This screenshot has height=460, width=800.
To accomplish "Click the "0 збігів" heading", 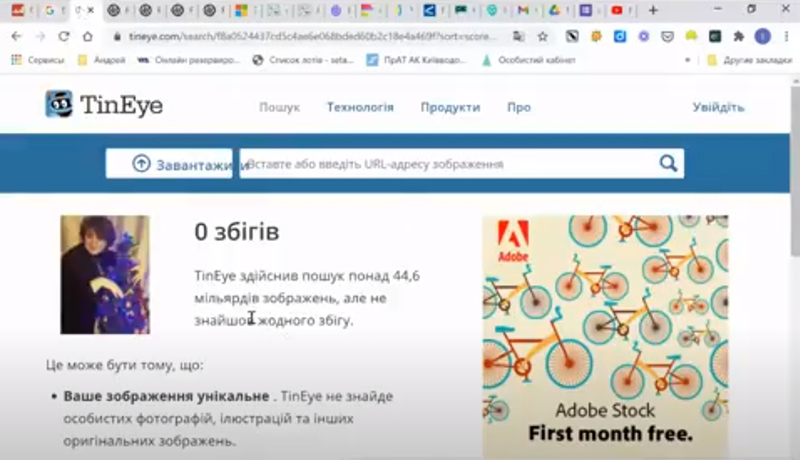I will 237,232.
